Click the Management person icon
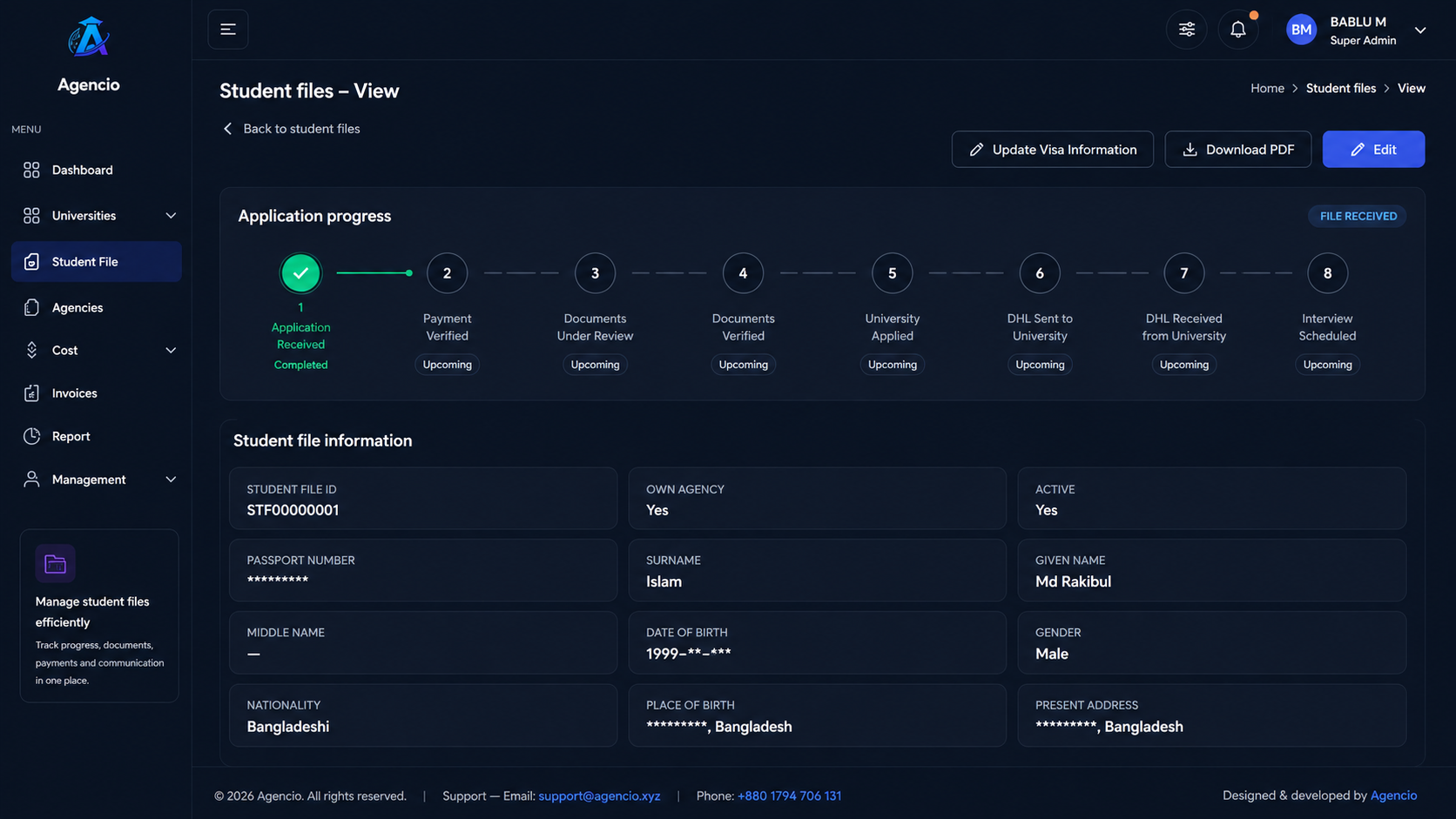 [x=31, y=480]
